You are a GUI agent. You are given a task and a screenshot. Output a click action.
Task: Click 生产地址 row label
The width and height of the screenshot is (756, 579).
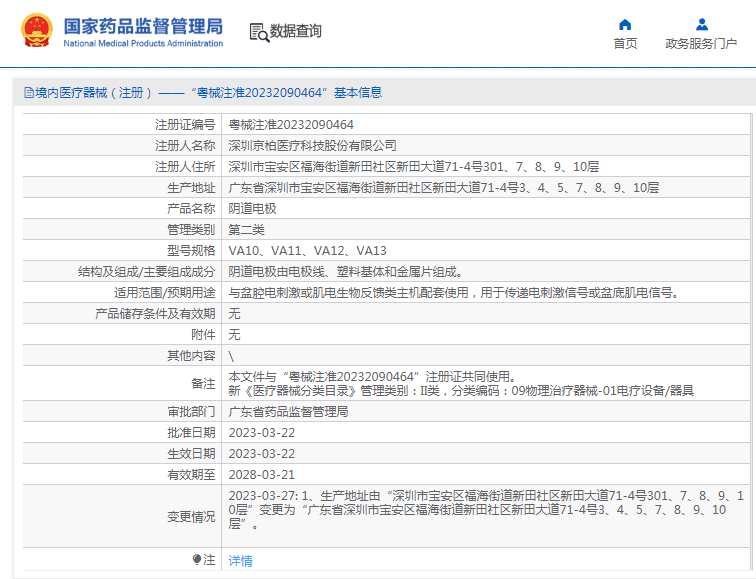click(x=191, y=188)
